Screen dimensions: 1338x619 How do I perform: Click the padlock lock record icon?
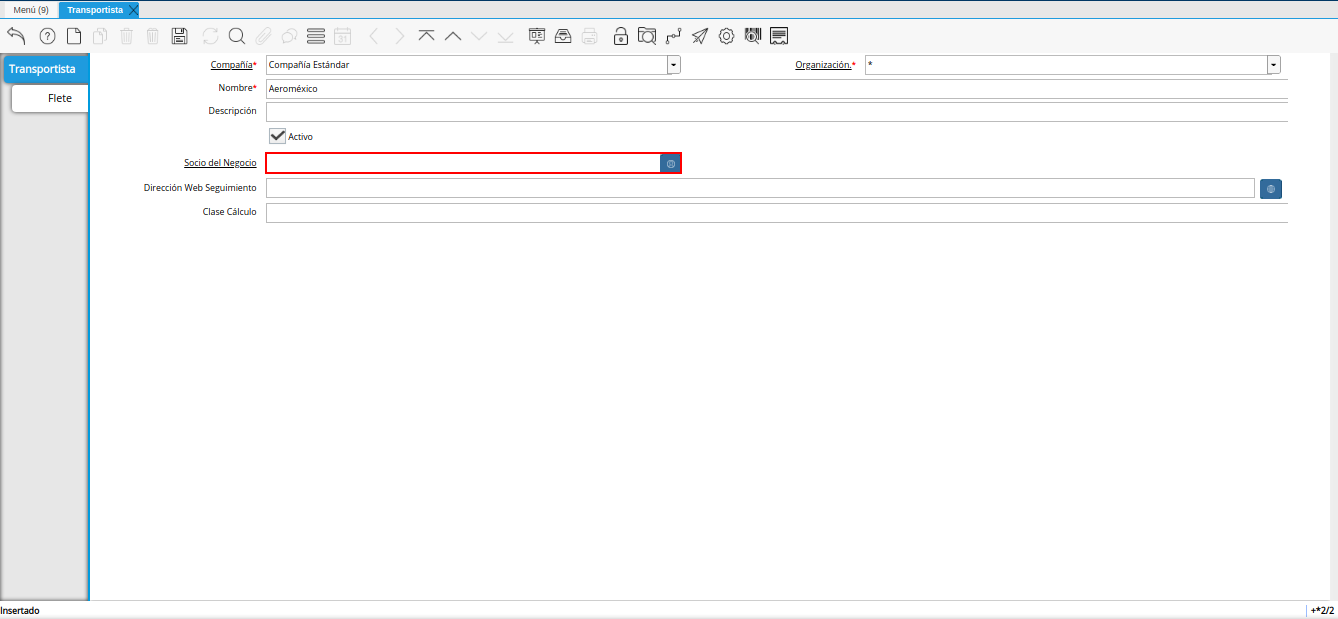[x=621, y=36]
